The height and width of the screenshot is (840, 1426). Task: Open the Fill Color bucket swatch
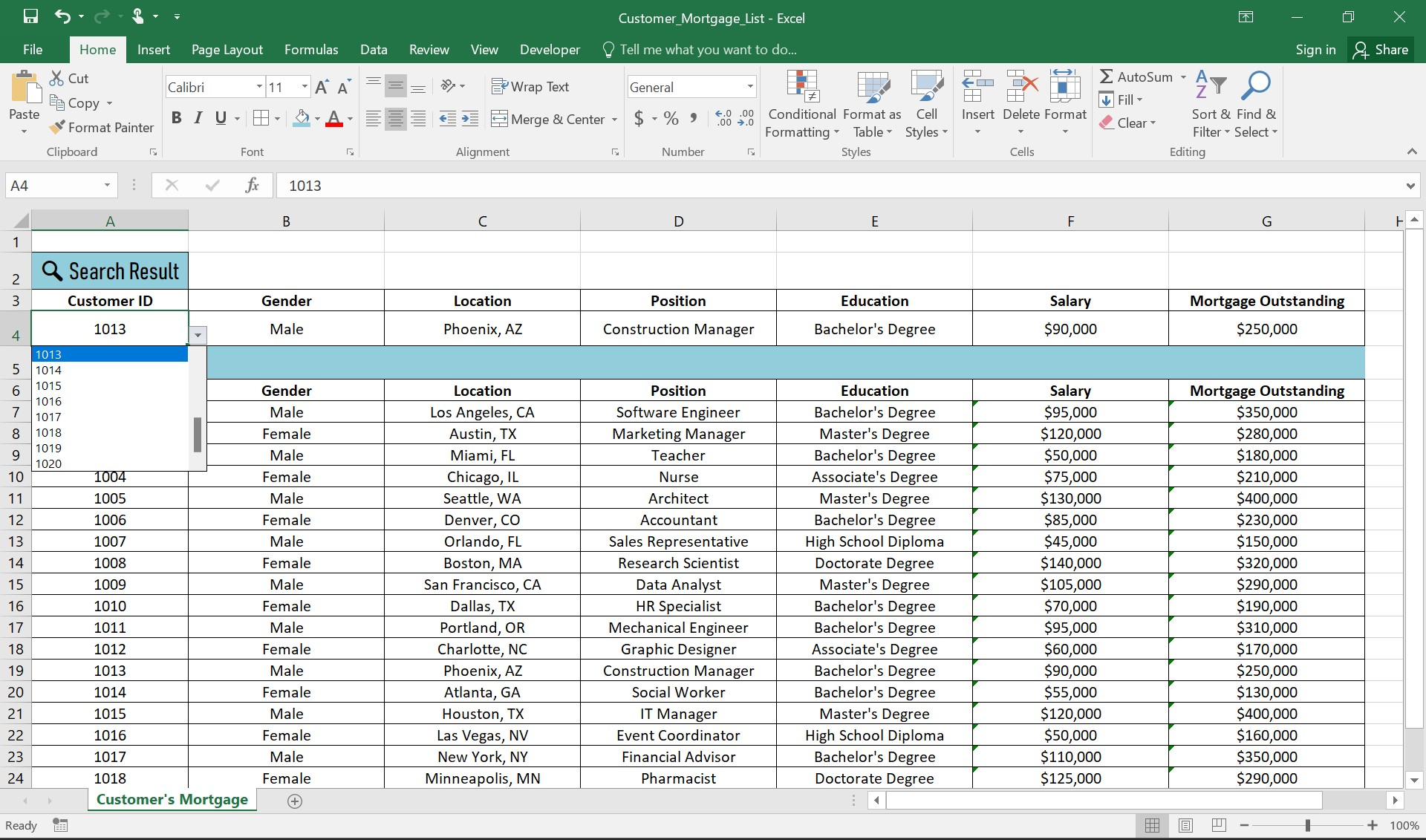302,118
